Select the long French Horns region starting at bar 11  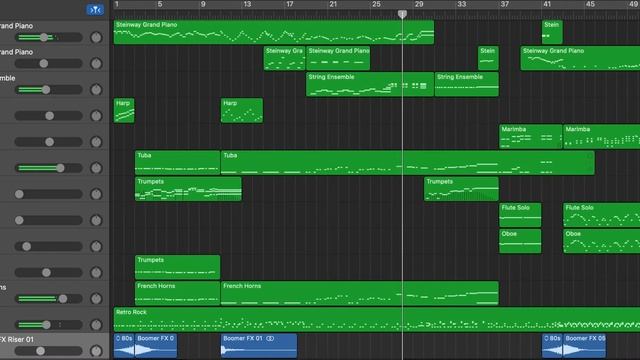(x=360, y=293)
